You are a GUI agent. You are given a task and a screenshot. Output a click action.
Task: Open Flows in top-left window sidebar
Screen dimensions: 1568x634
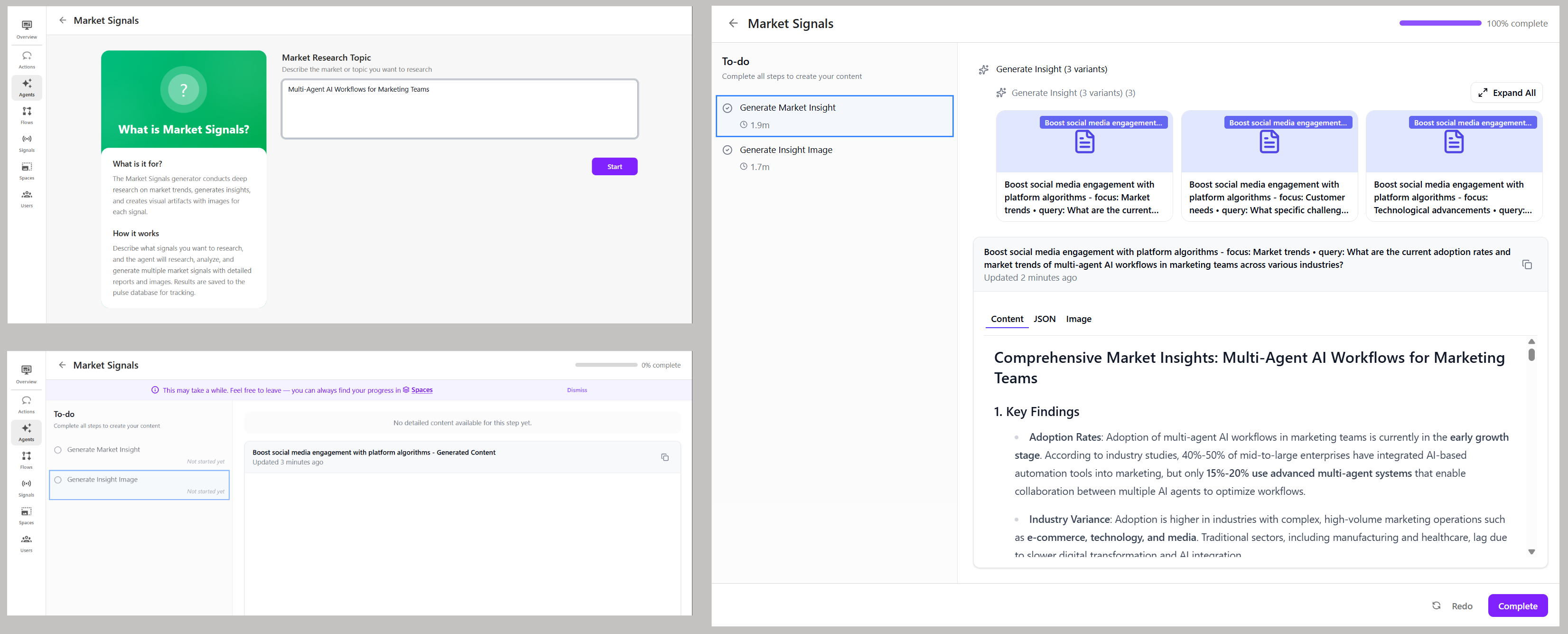[27, 115]
